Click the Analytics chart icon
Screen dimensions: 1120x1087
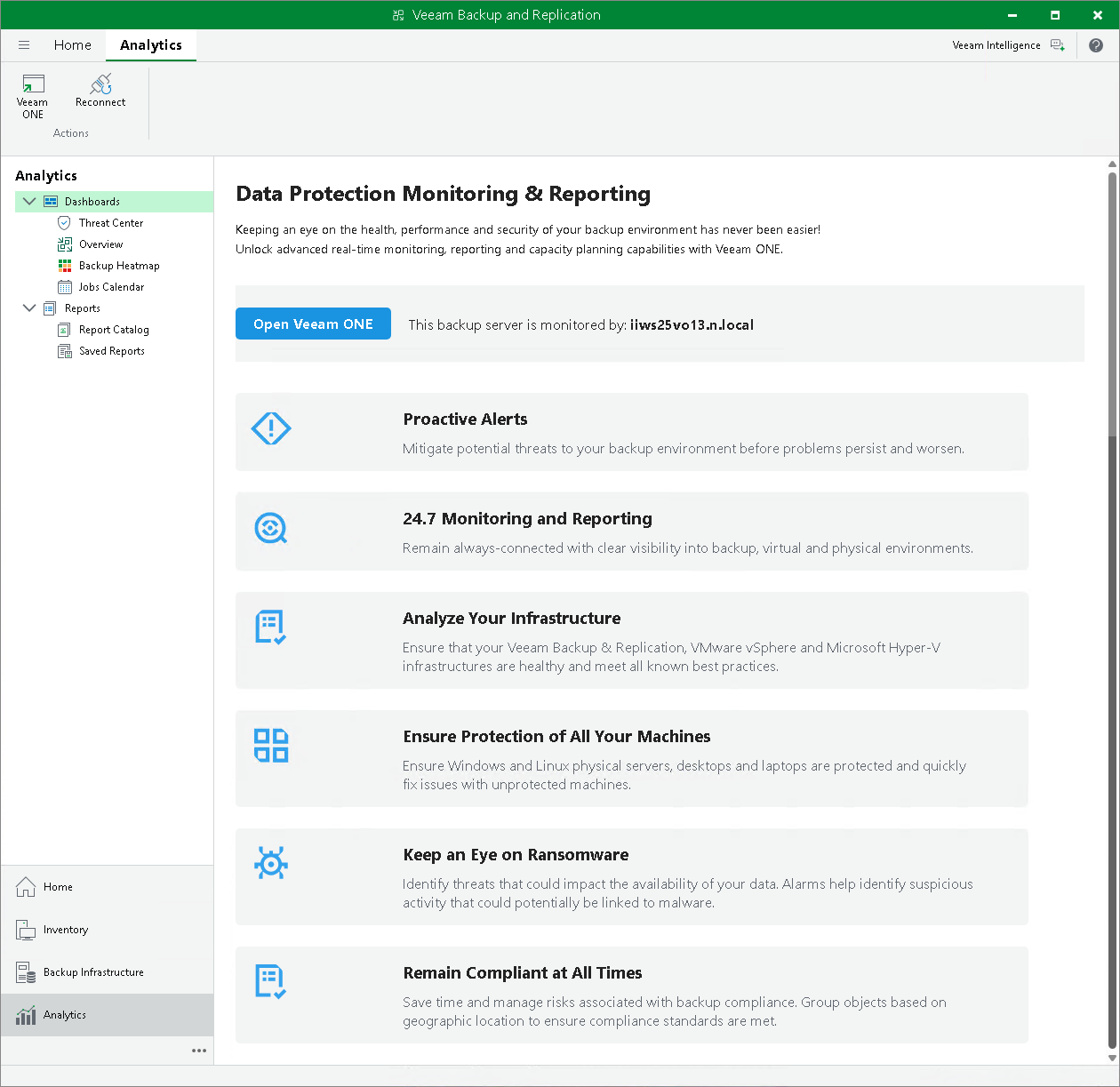(x=26, y=1015)
